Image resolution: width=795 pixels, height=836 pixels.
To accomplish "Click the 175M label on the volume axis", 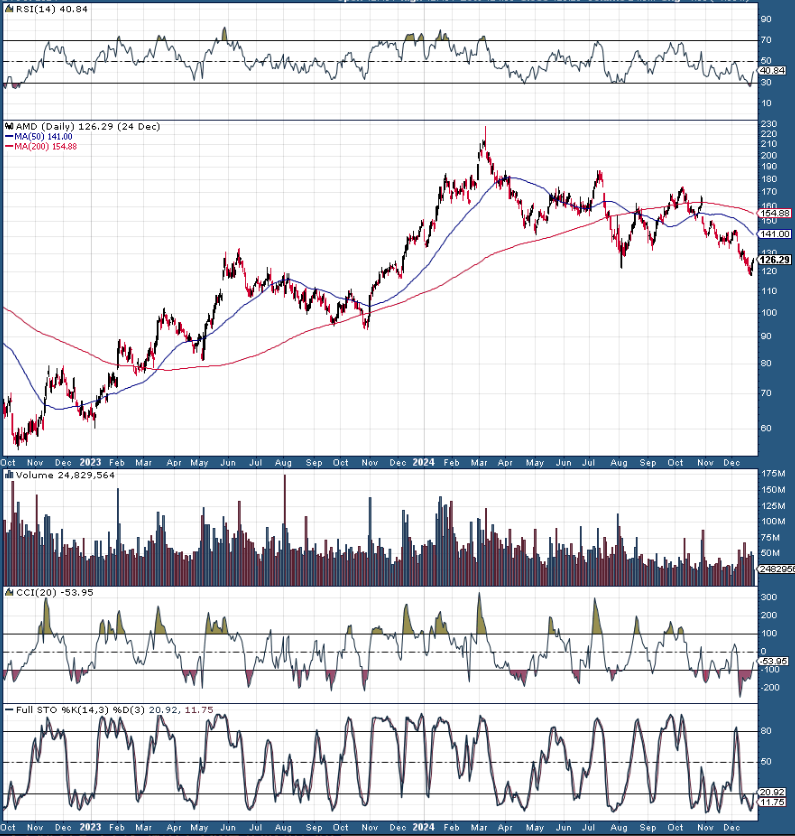I will click(772, 472).
